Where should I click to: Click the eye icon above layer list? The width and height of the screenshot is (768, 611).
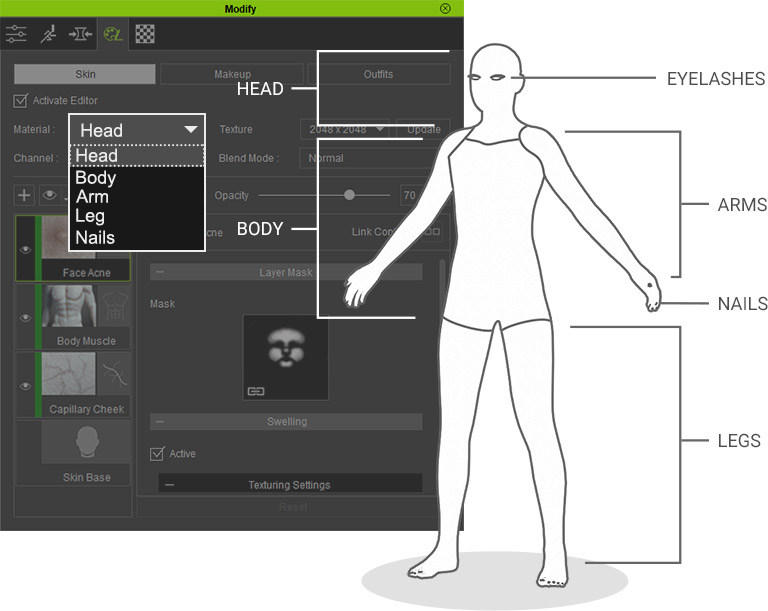point(49,195)
